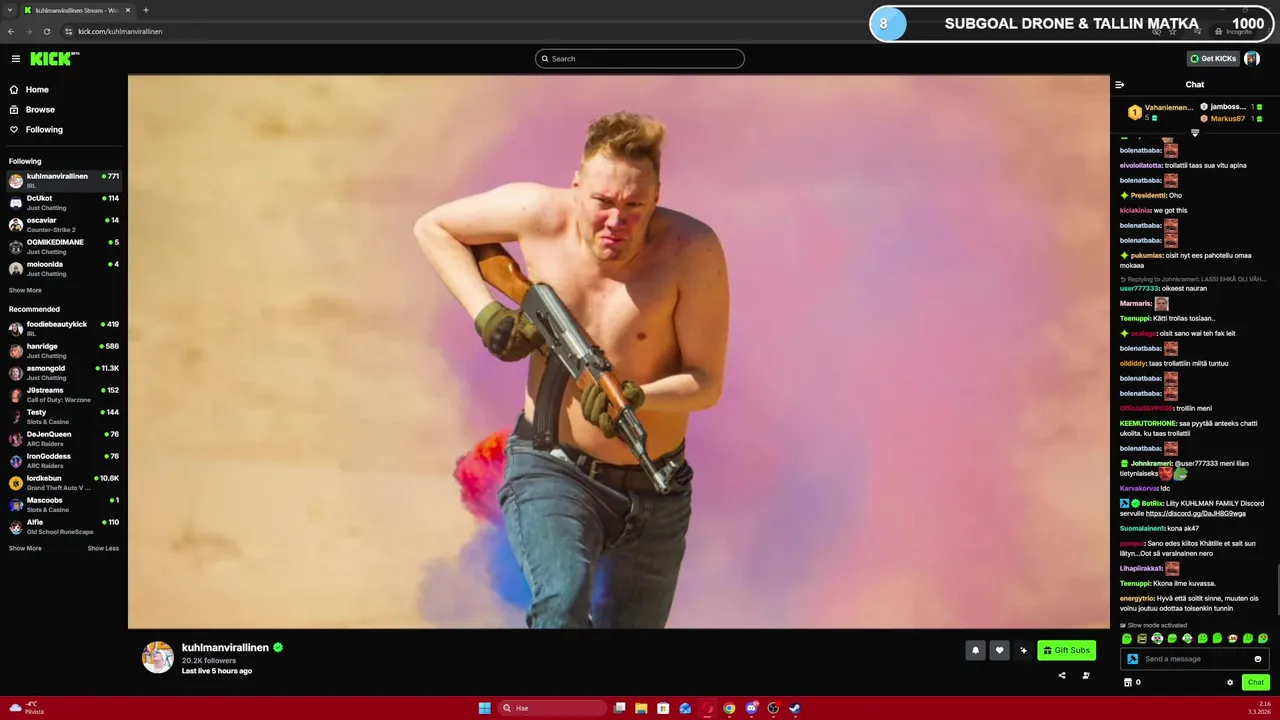1280x720 pixels.
Task: Click the taskbar Hae search box
Action: 552,708
